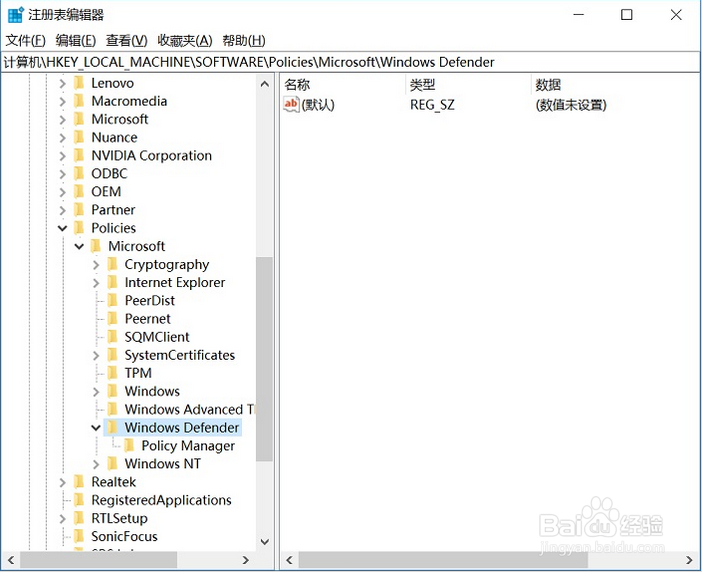Select the REG_SZ type cell
The image size is (703, 572).
(x=432, y=105)
